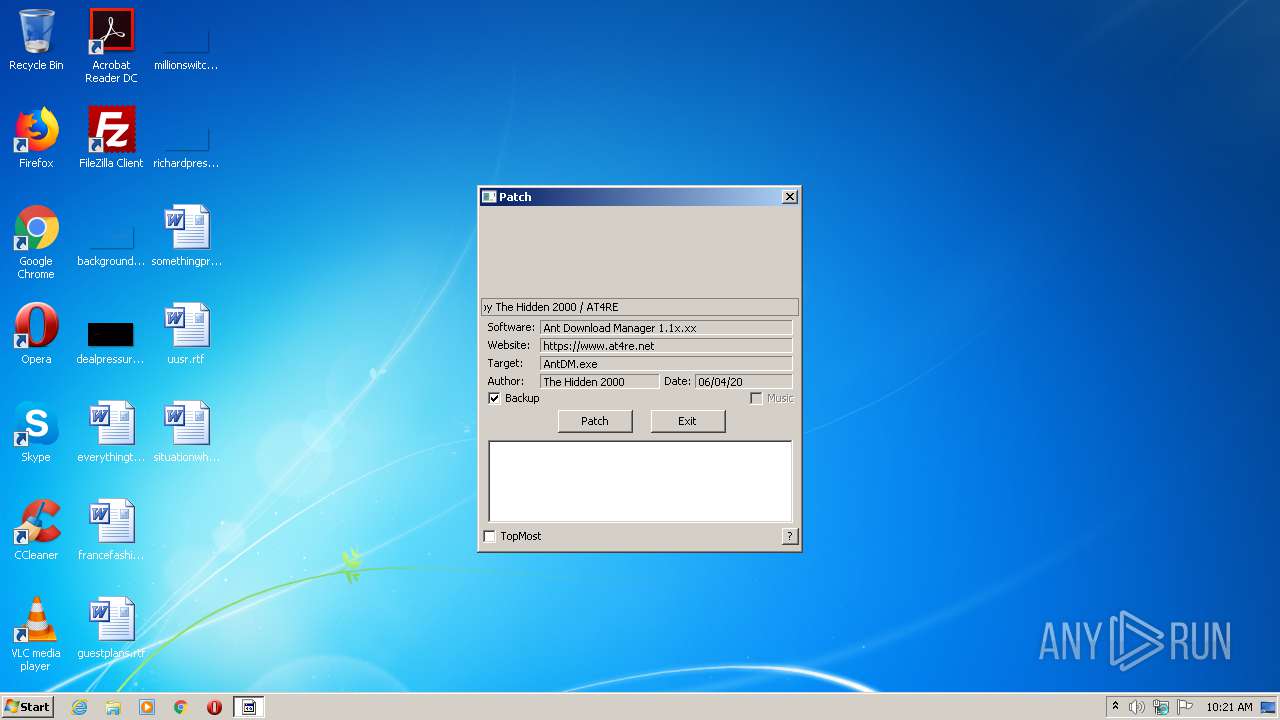Click the white log output box
The image size is (1280, 720).
point(640,481)
